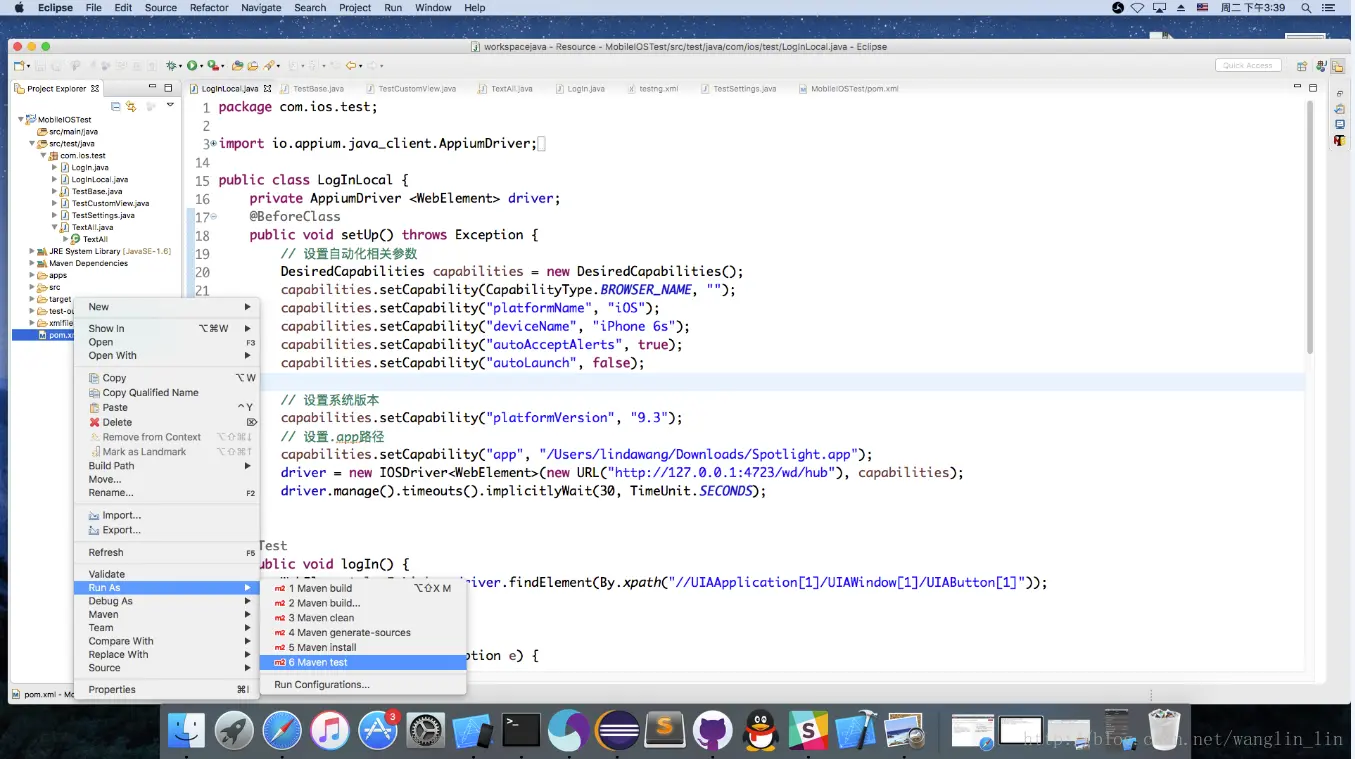Click Collapse All in Project Explorer
Screen dimensions: 1355x759
coord(115,106)
